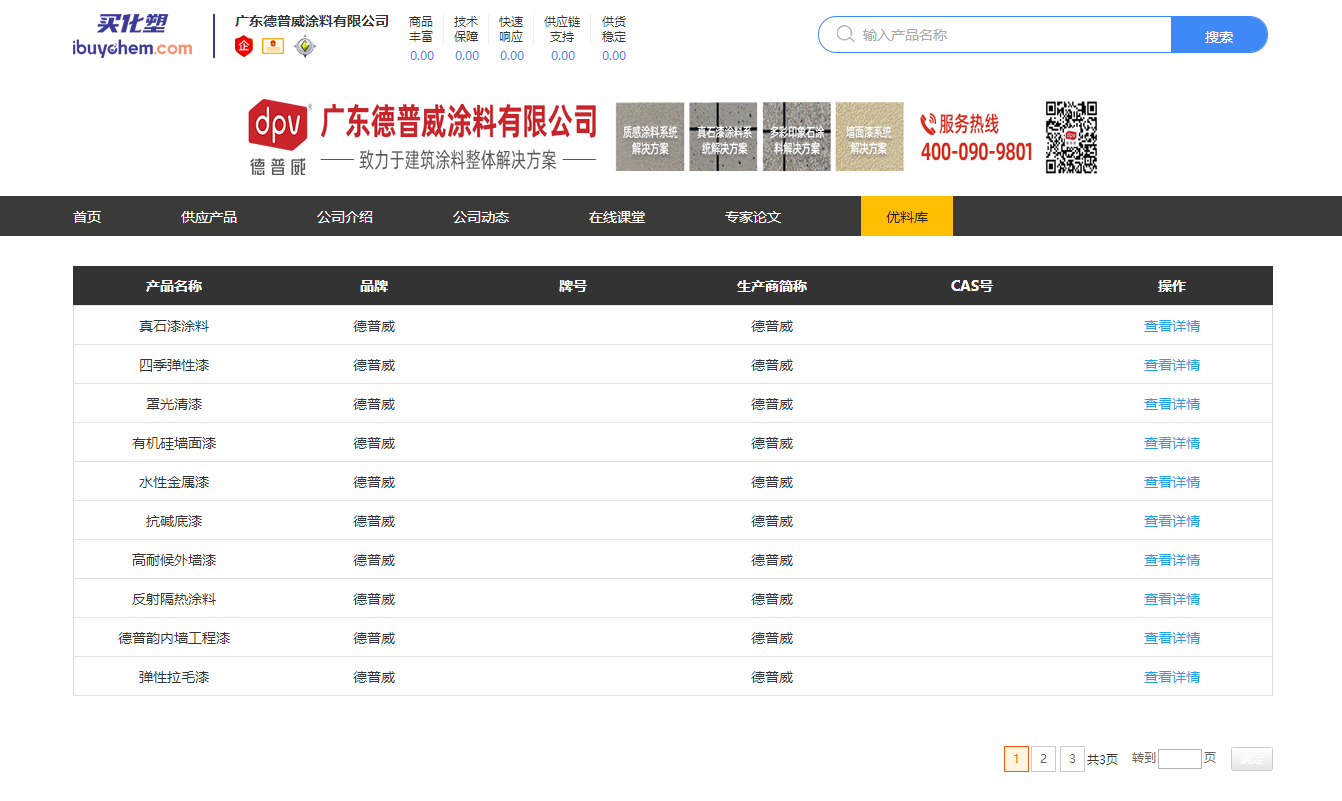Screen dimensions: 1342x801
Task: Open 供应产品 nav tab
Action: (x=209, y=217)
